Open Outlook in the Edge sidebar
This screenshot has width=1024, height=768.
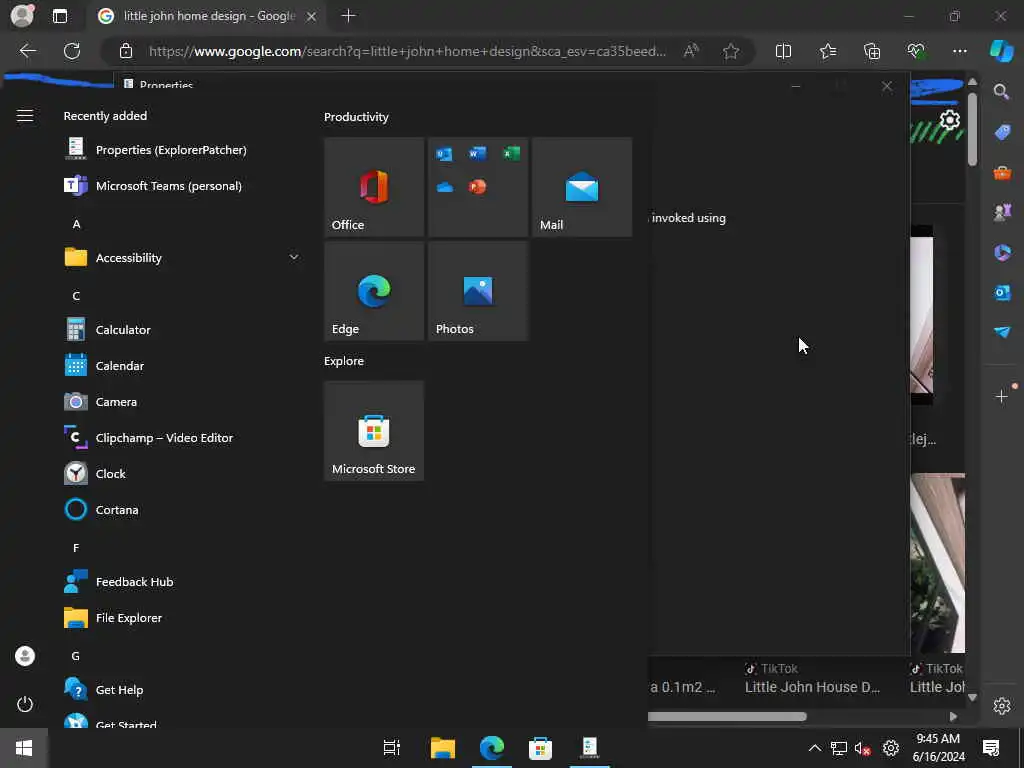pyautogui.click(x=1002, y=292)
